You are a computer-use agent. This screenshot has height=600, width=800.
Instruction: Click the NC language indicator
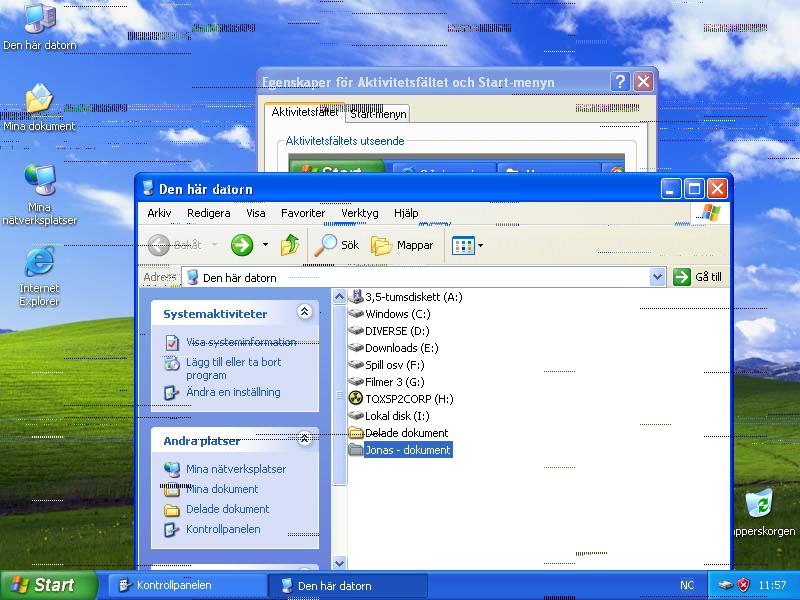(687, 585)
